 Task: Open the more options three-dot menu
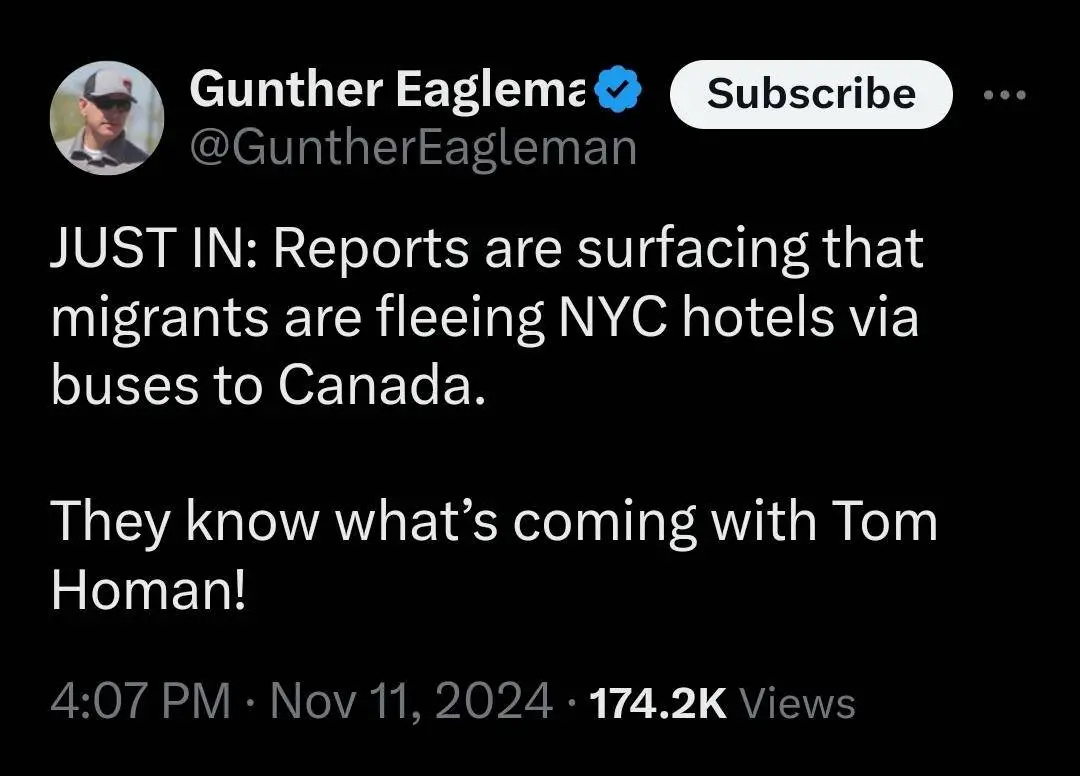(x=1004, y=95)
